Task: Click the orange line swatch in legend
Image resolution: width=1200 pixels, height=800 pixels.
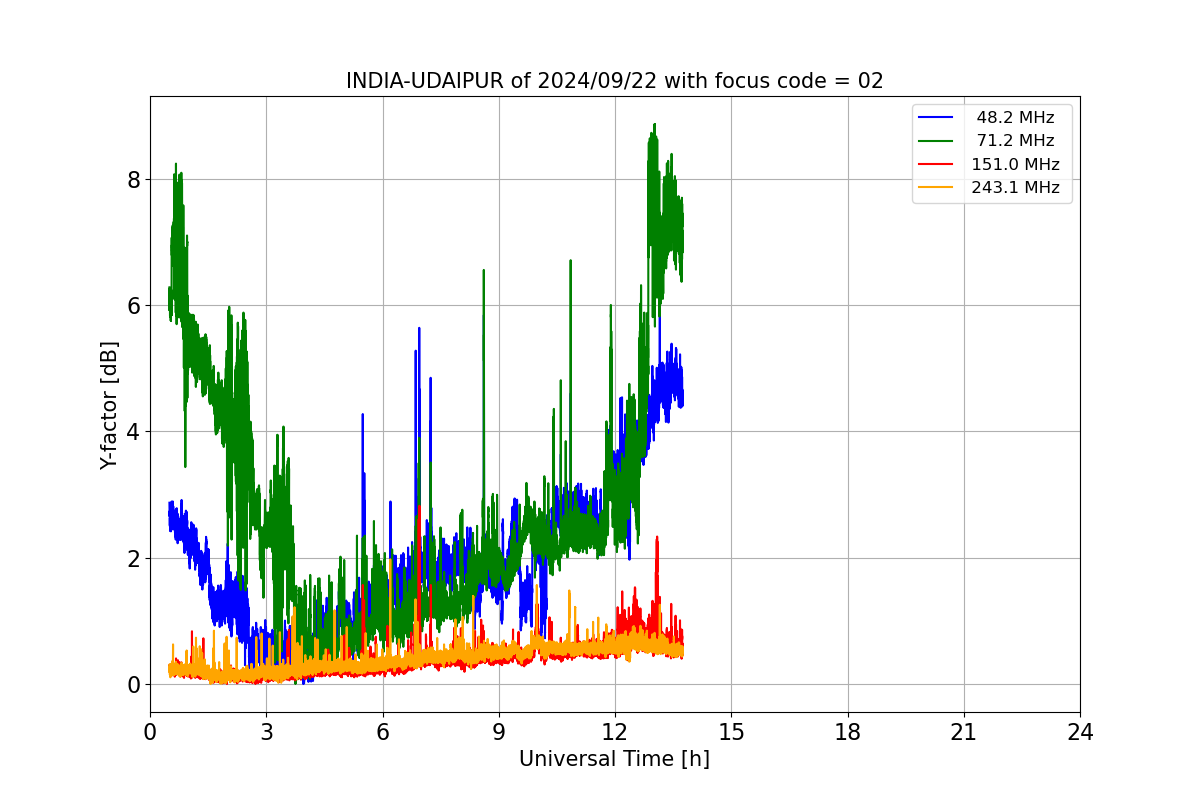Action: click(936, 188)
